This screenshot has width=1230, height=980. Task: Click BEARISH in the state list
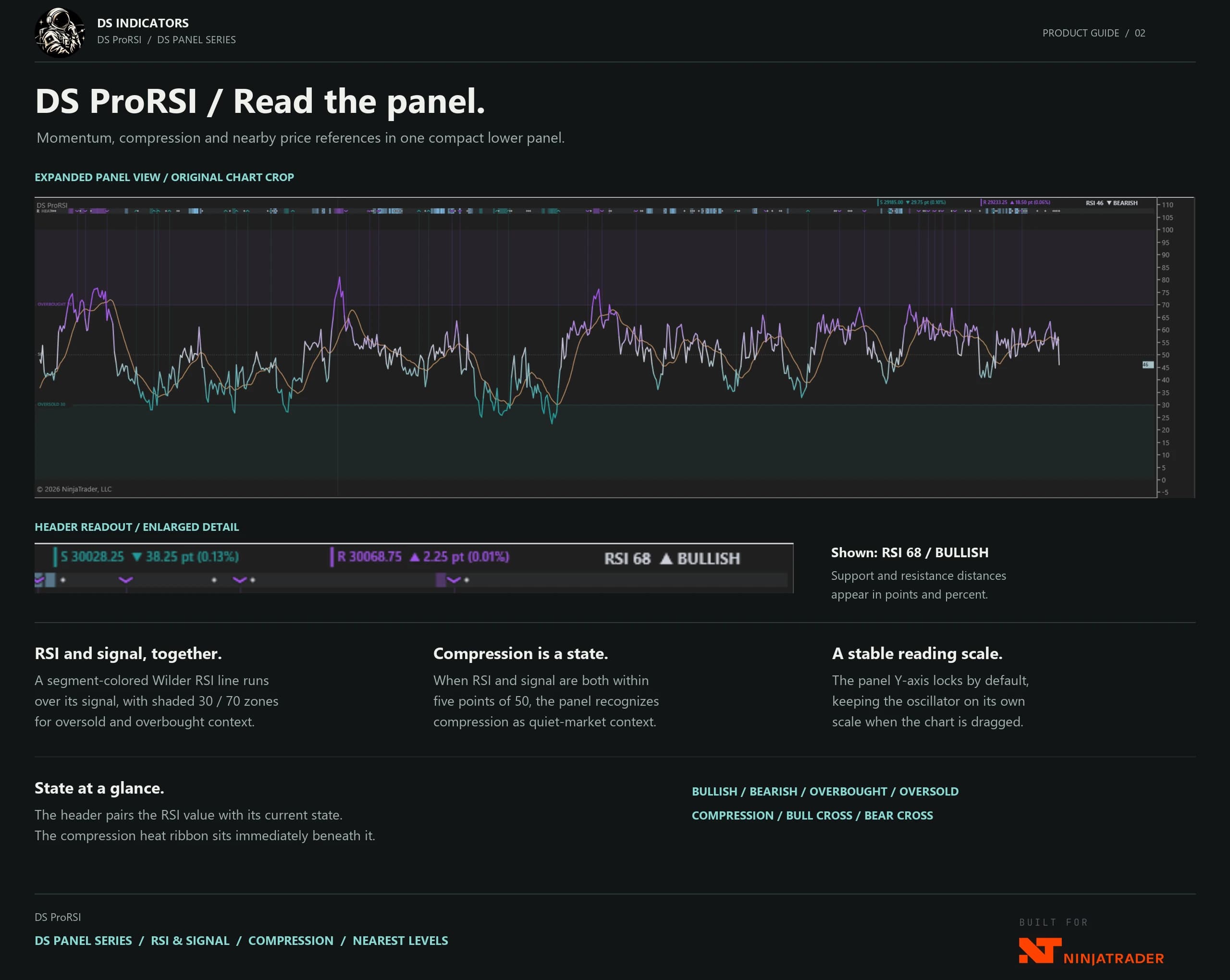click(x=774, y=792)
